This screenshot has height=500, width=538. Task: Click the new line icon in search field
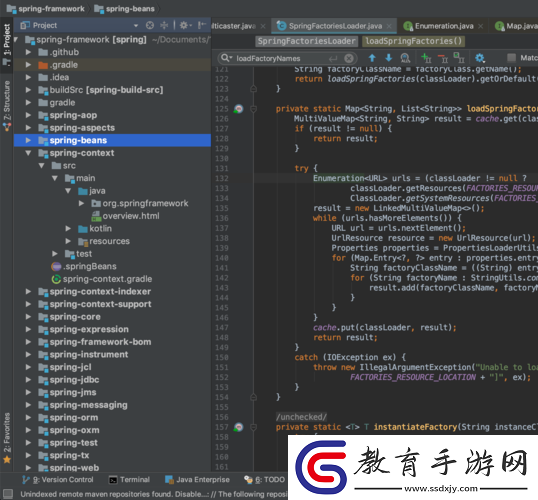click(x=333, y=59)
